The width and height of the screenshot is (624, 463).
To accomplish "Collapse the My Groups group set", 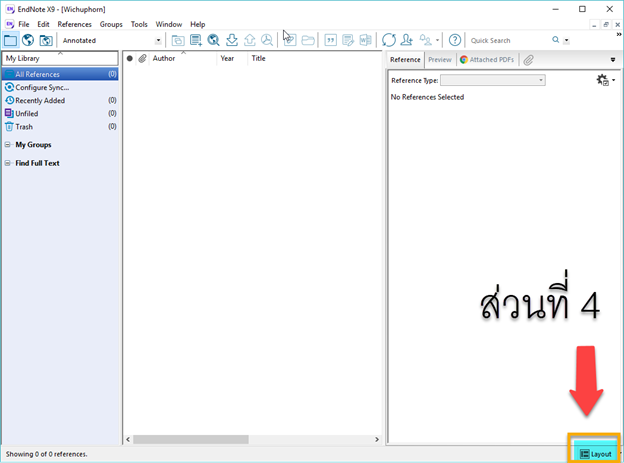I will click(x=8, y=145).
